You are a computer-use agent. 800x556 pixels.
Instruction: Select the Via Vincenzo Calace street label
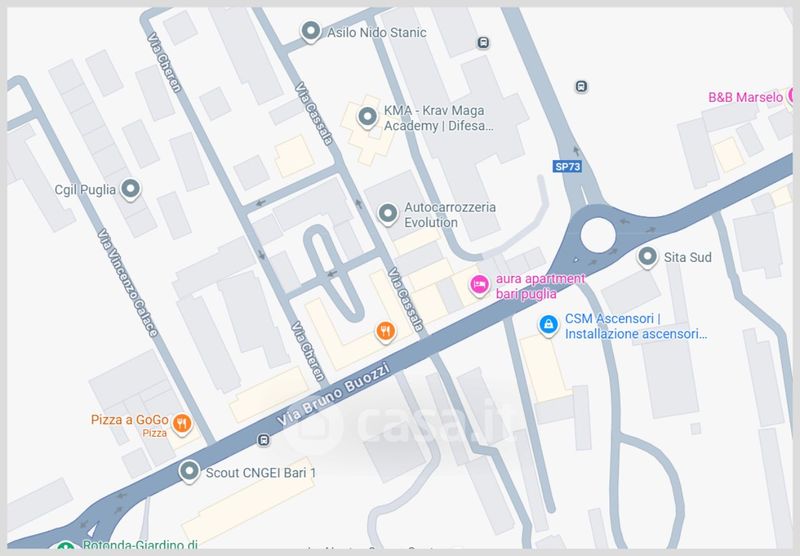tap(128, 283)
